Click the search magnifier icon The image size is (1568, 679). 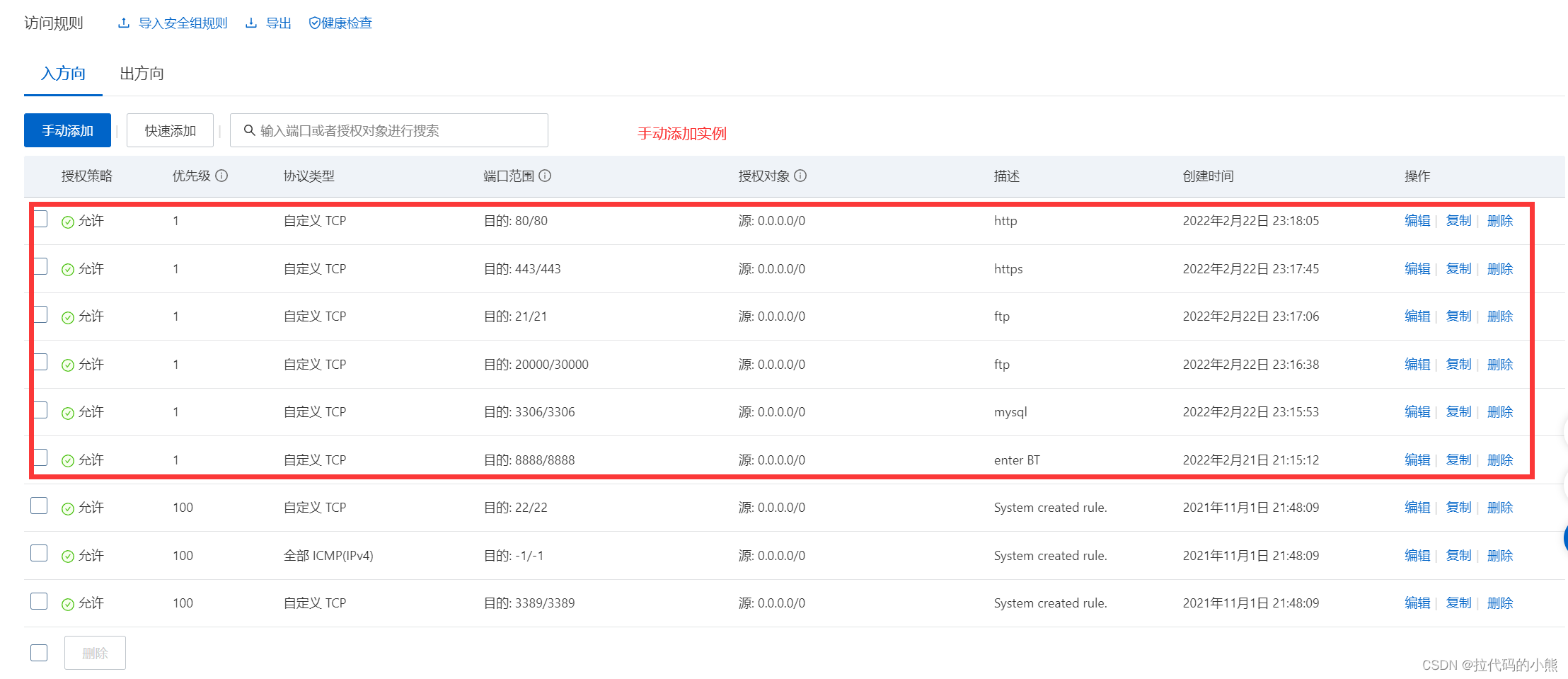[x=249, y=130]
